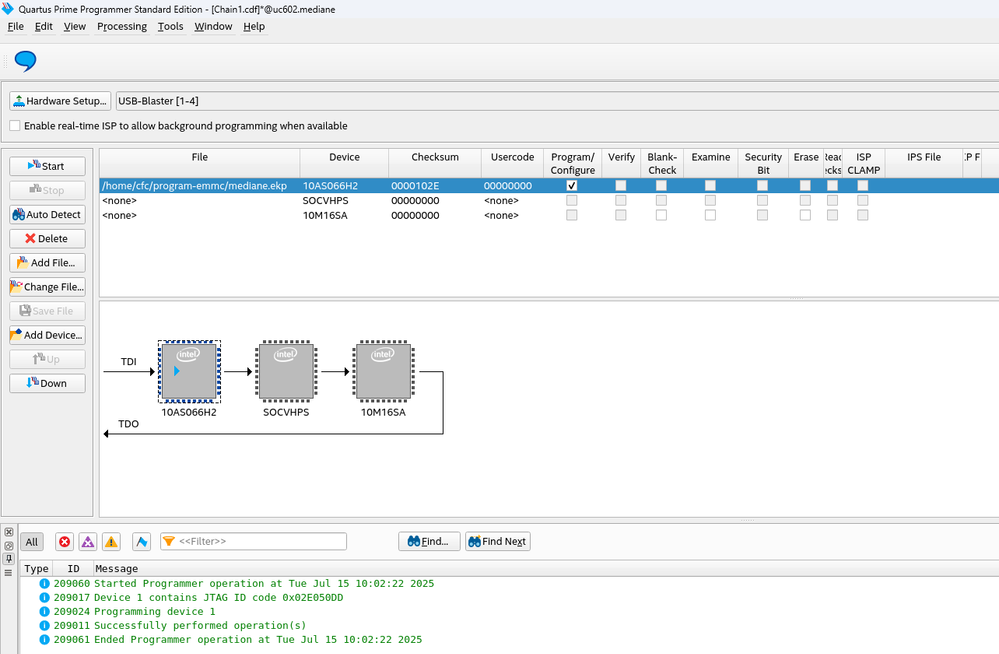Select the SOCVHPS chip in chain diagram
This screenshot has width=999, height=654.
click(286, 372)
